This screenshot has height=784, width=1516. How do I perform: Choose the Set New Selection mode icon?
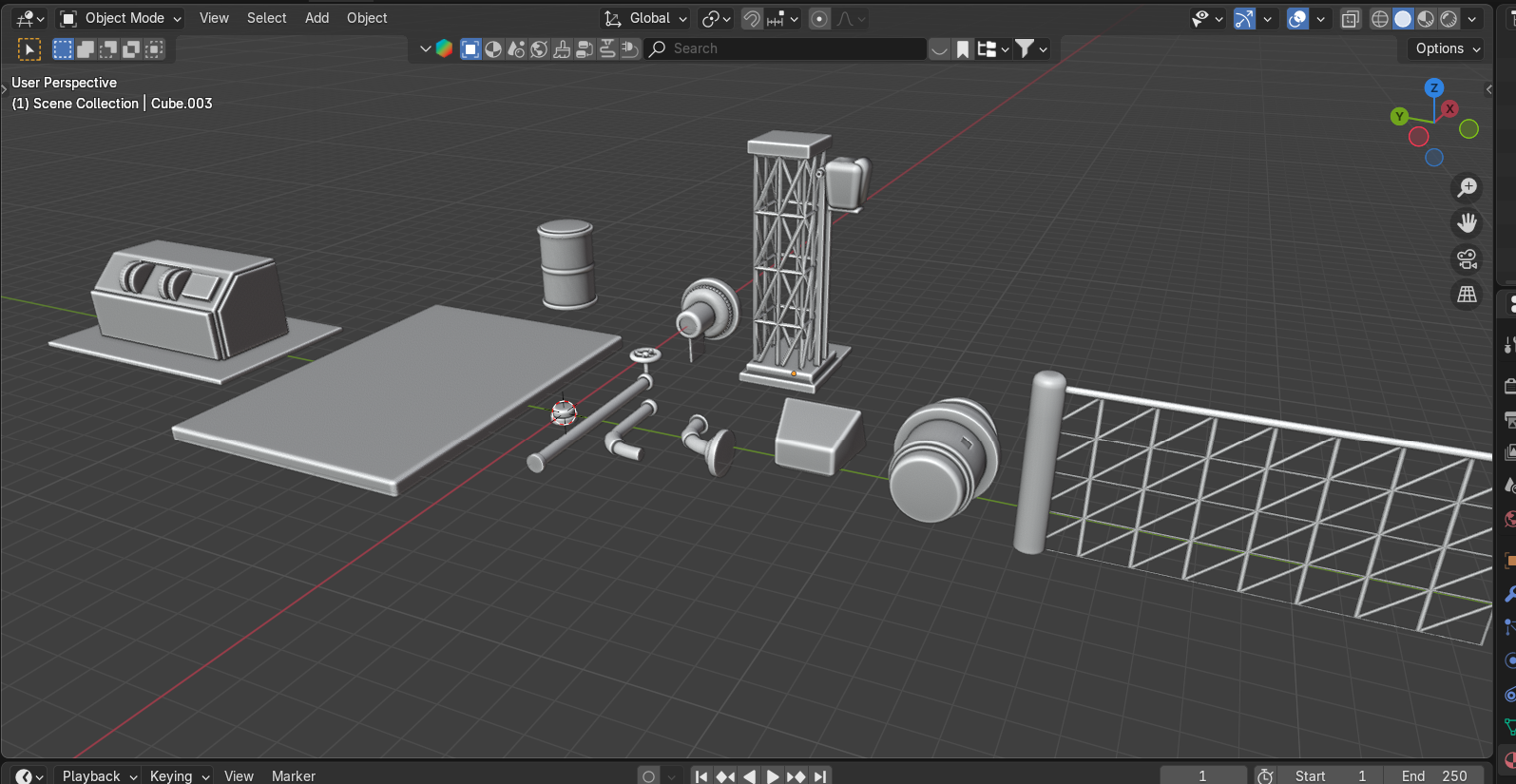63,49
